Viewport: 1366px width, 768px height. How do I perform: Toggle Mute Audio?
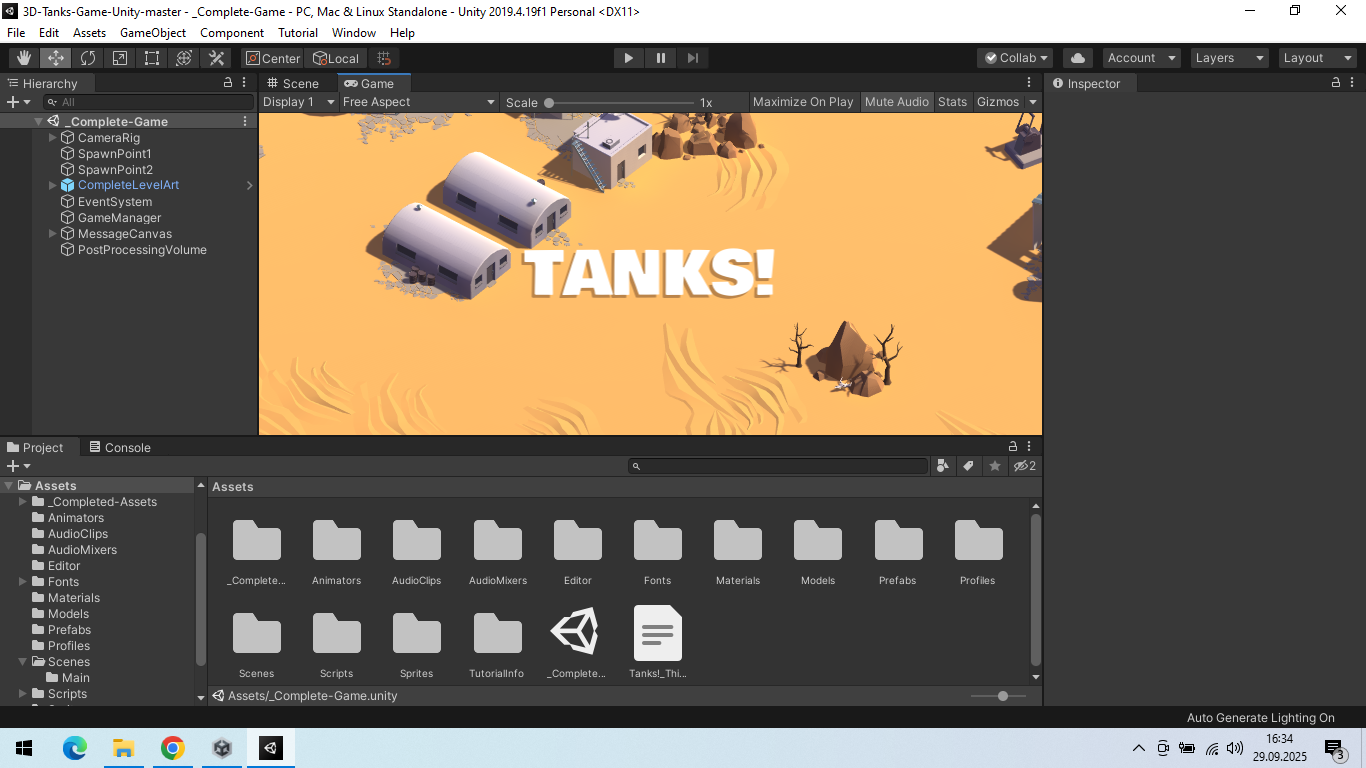click(x=896, y=102)
